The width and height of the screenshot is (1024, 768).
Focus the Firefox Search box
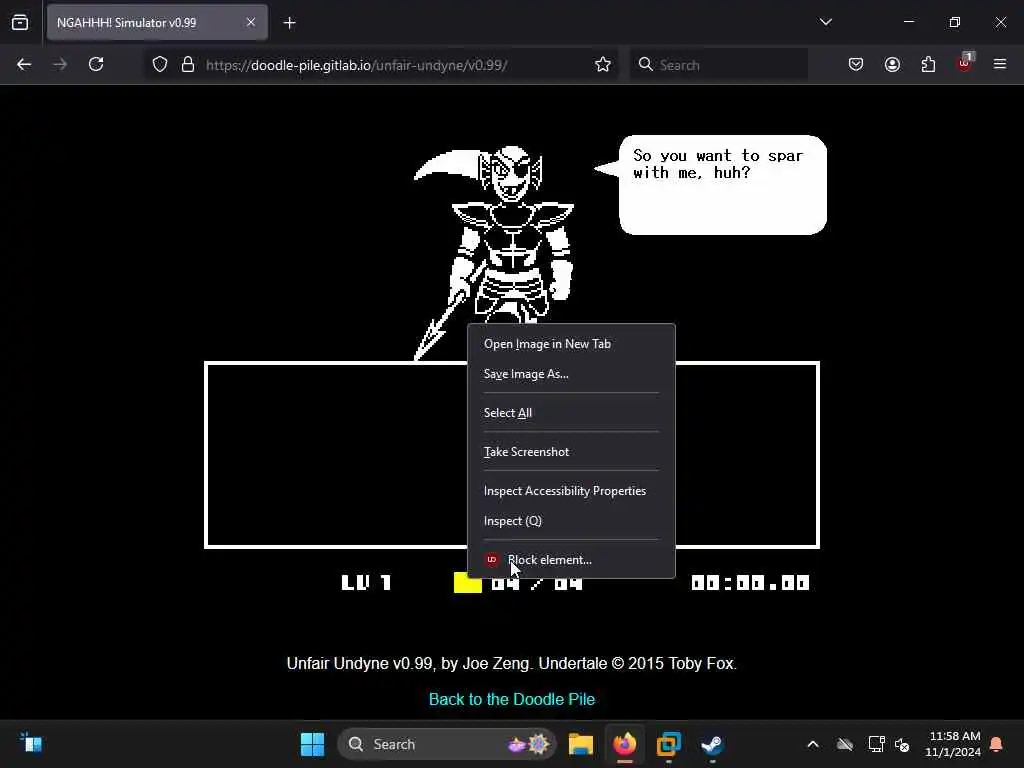pyautogui.click(x=719, y=65)
